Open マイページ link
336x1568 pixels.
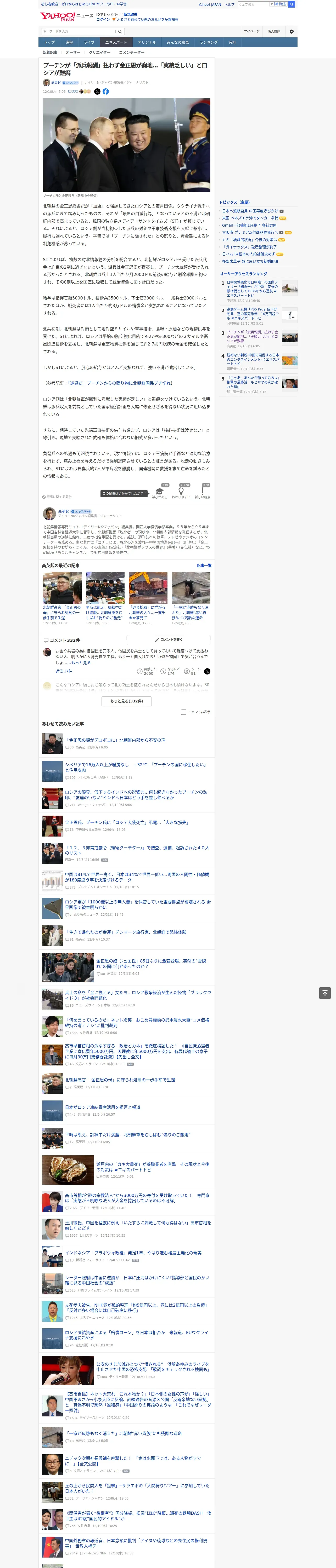pyautogui.click(x=251, y=32)
